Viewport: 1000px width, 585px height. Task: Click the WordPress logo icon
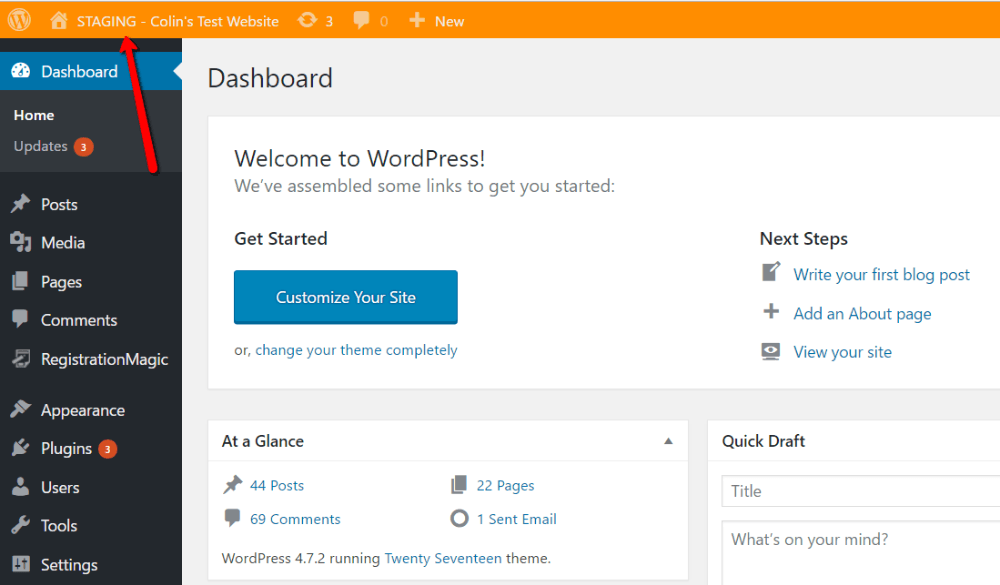click(x=19, y=20)
